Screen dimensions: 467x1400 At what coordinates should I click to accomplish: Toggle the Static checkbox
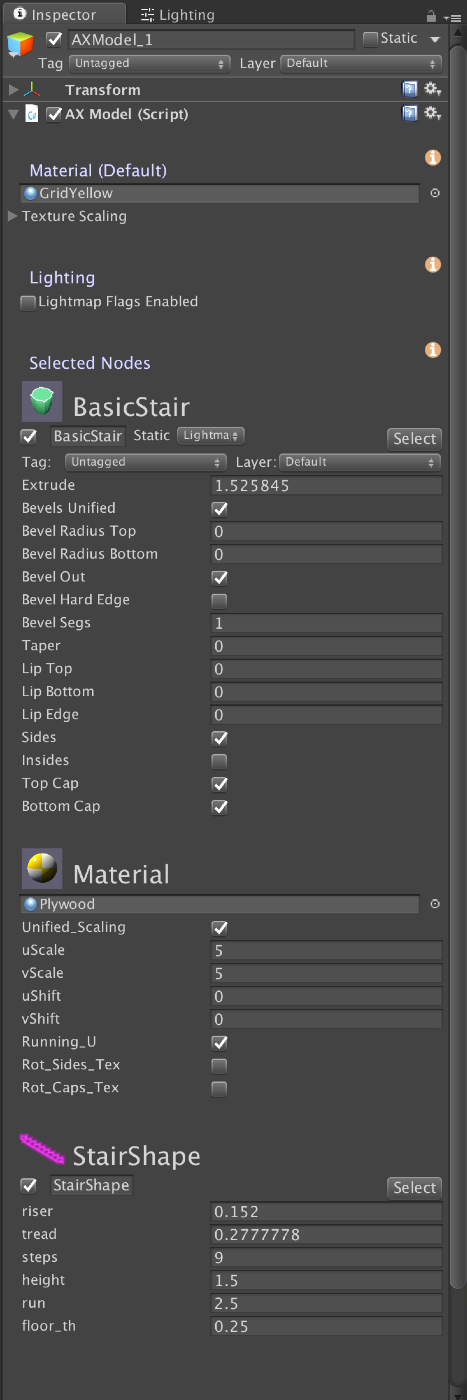click(370, 39)
